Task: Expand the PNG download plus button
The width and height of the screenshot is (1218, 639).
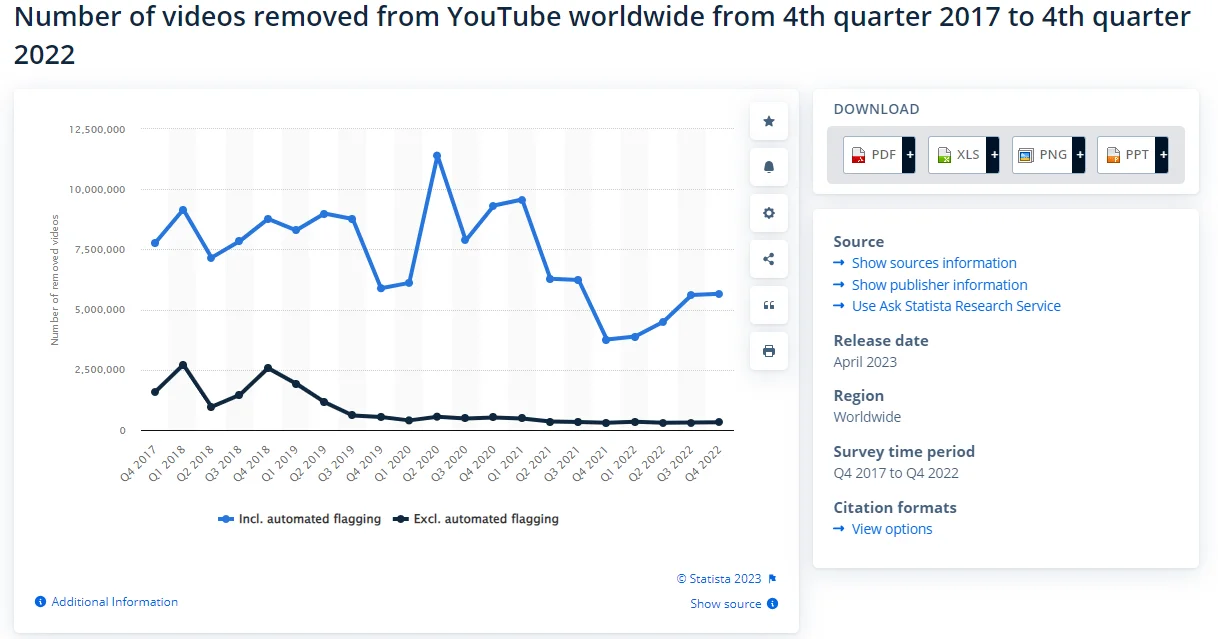Action: 1078,155
